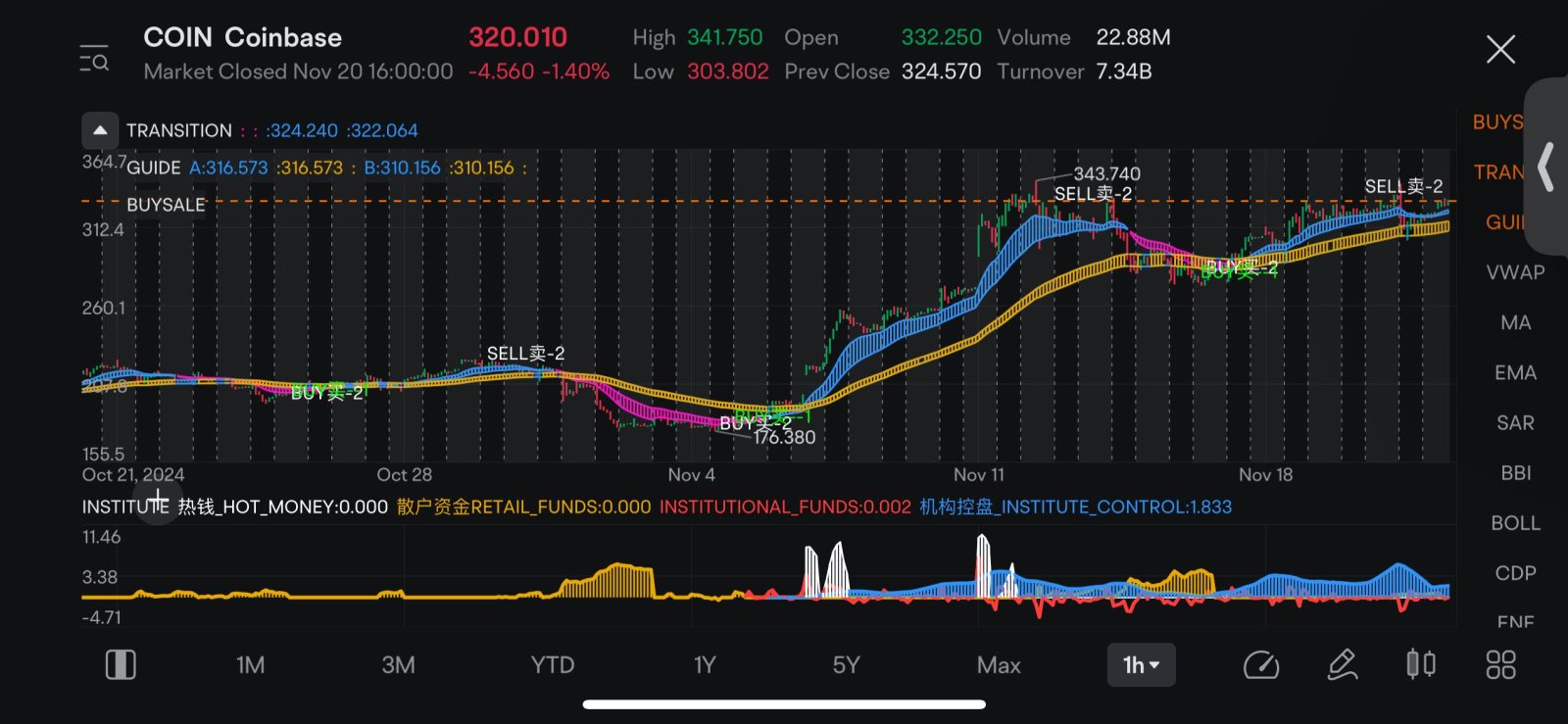The height and width of the screenshot is (724, 1568).
Task: Click the Nov 18 date axis label
Action: (x=1266, y=475)
